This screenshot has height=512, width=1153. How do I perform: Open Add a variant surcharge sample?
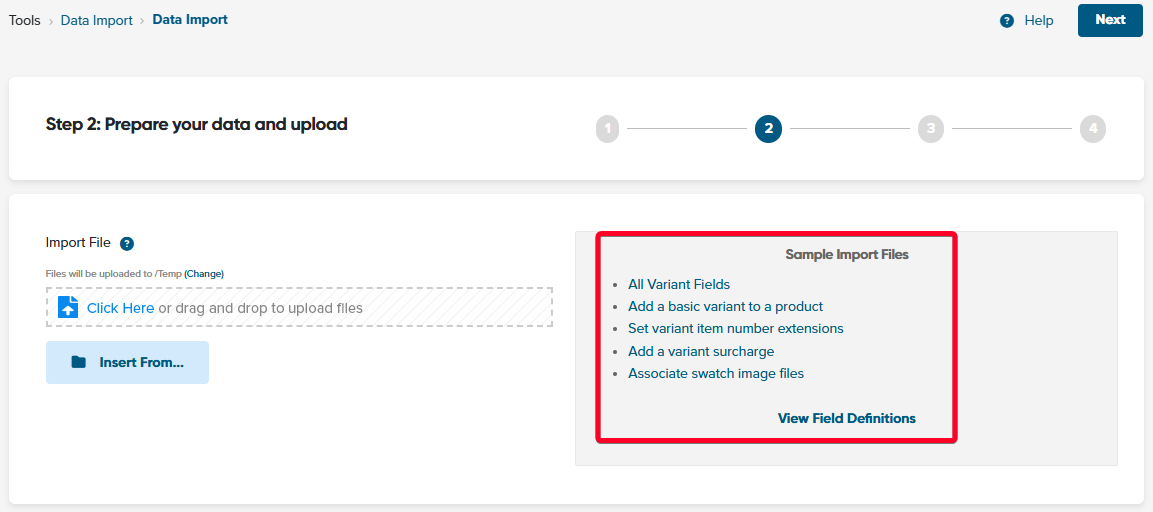pyautogui.click(x=701, y=351)
